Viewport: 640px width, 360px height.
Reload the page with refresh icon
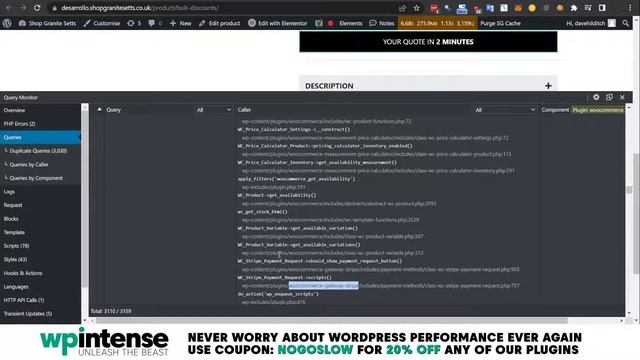(x=37, y=8)
